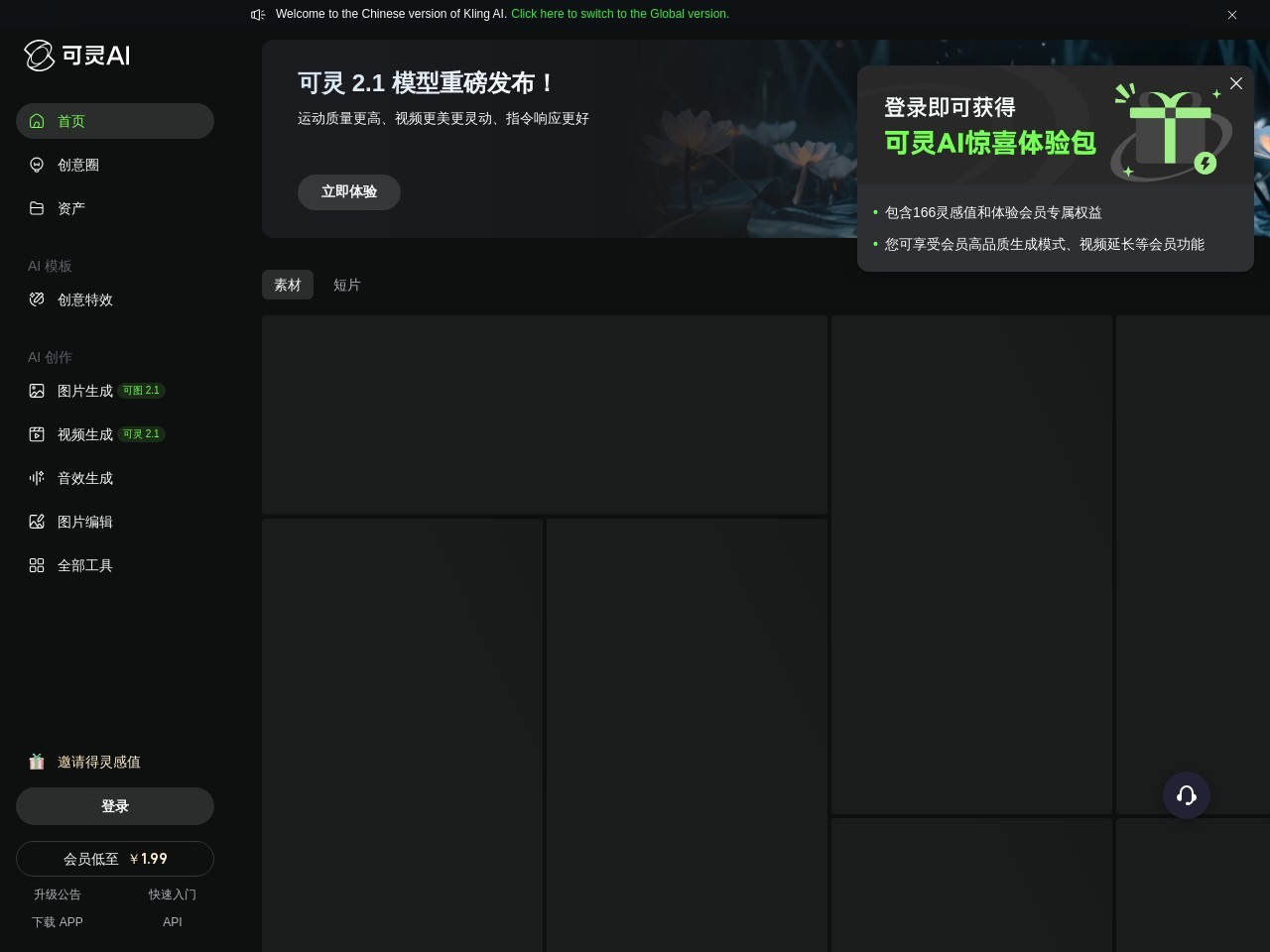Click the gift icon beside 邀请得灵感值
Screen dimensions: 1270x952
37,762
